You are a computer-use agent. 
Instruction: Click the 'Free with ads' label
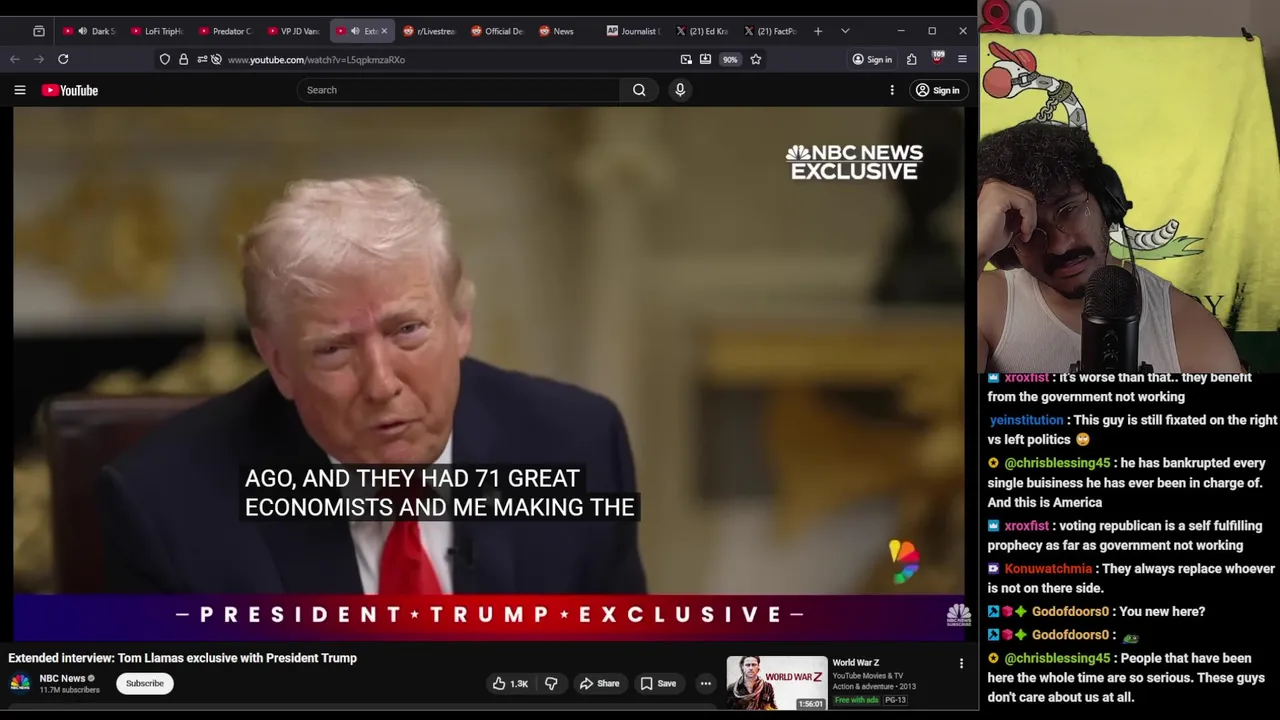(x=856, y=700)
